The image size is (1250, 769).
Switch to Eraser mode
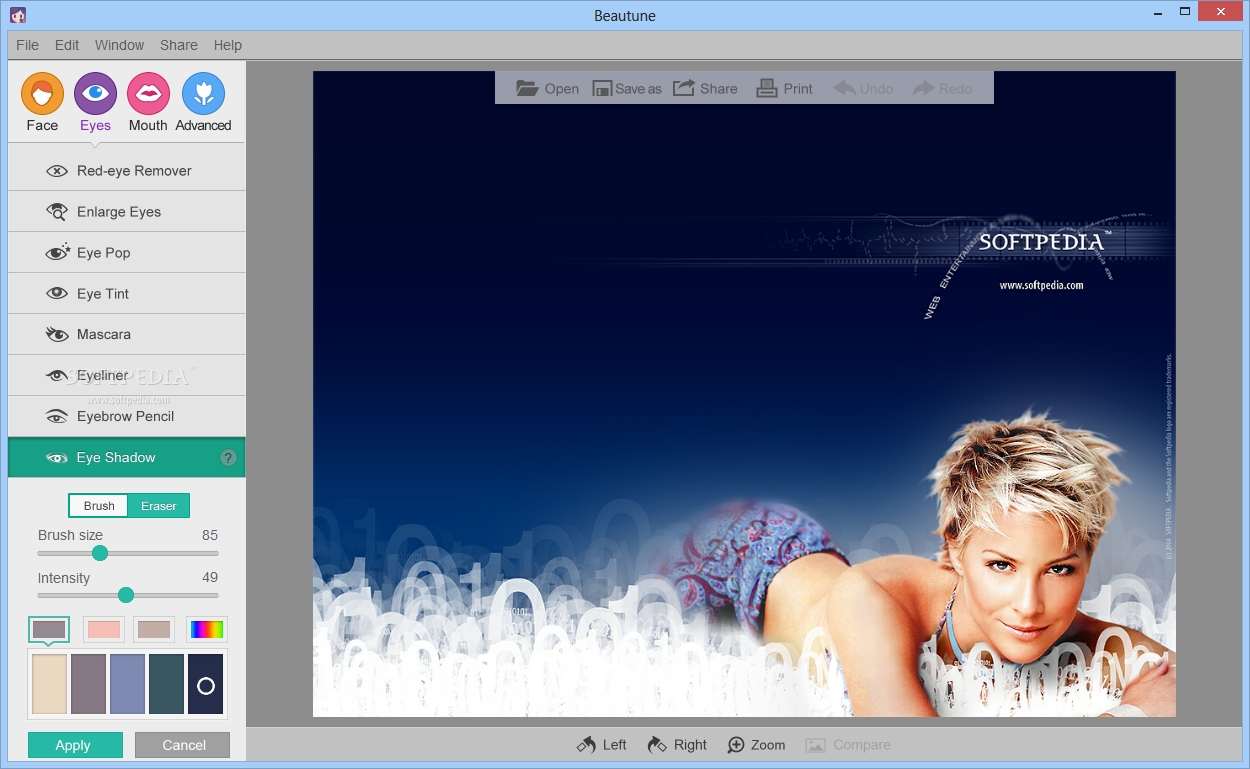click(159, 506)
